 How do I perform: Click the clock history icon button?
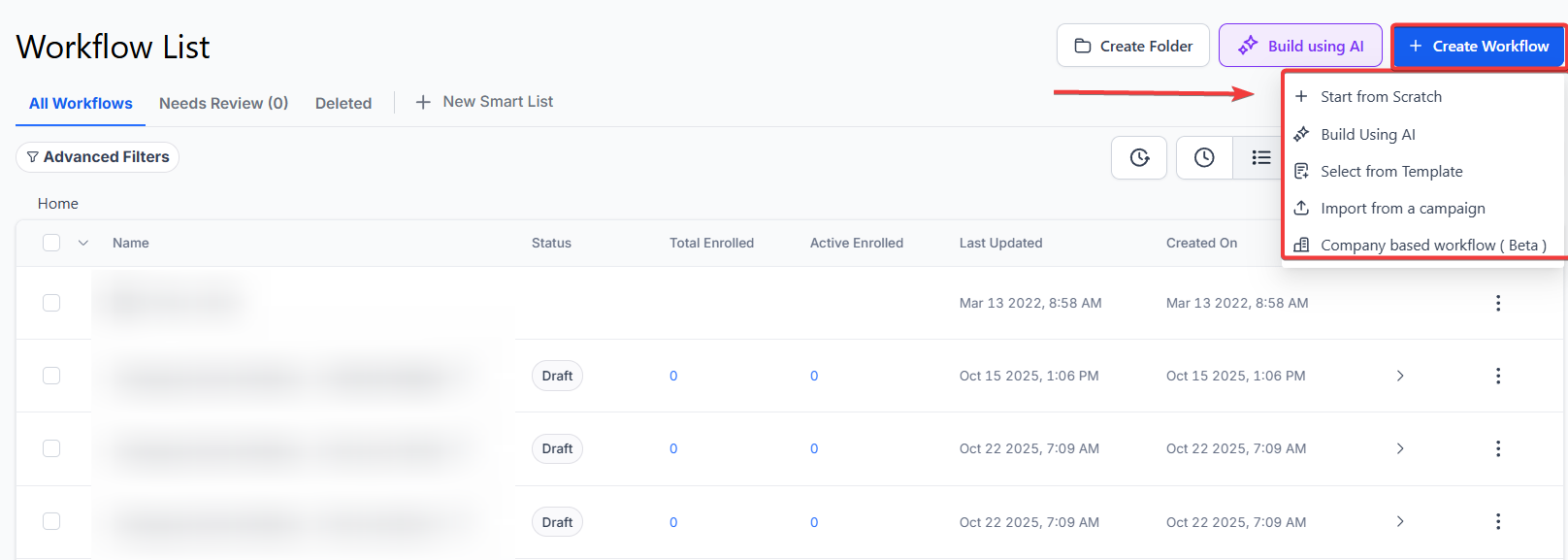[x=1204, y=157]
